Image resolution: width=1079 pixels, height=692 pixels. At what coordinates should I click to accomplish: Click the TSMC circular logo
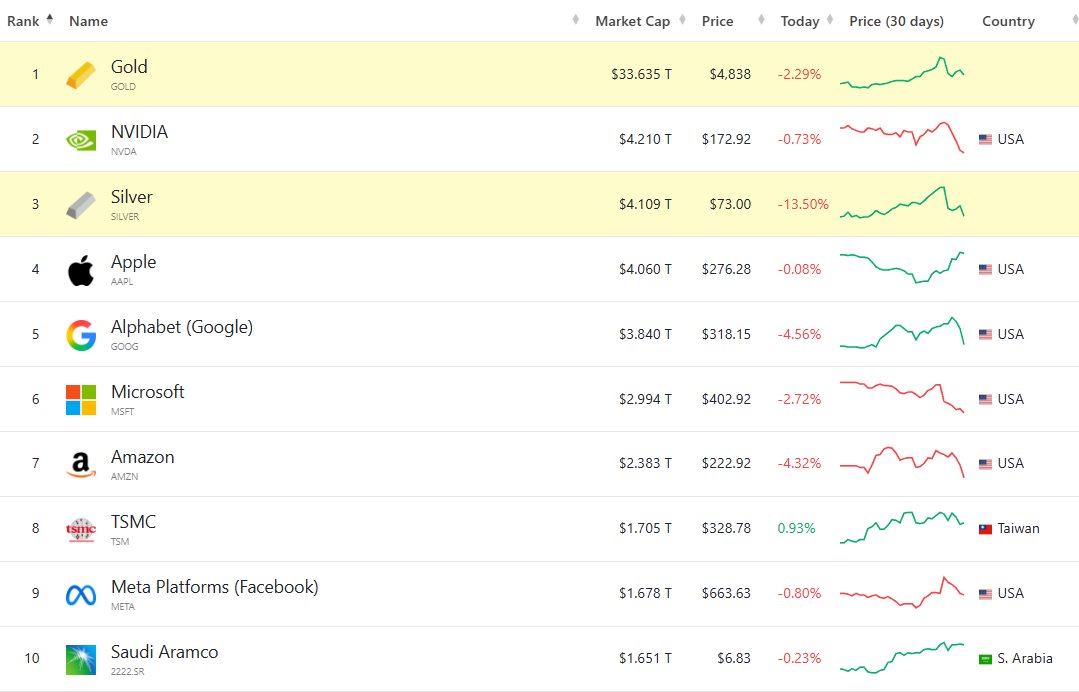[x=80, y=528]
